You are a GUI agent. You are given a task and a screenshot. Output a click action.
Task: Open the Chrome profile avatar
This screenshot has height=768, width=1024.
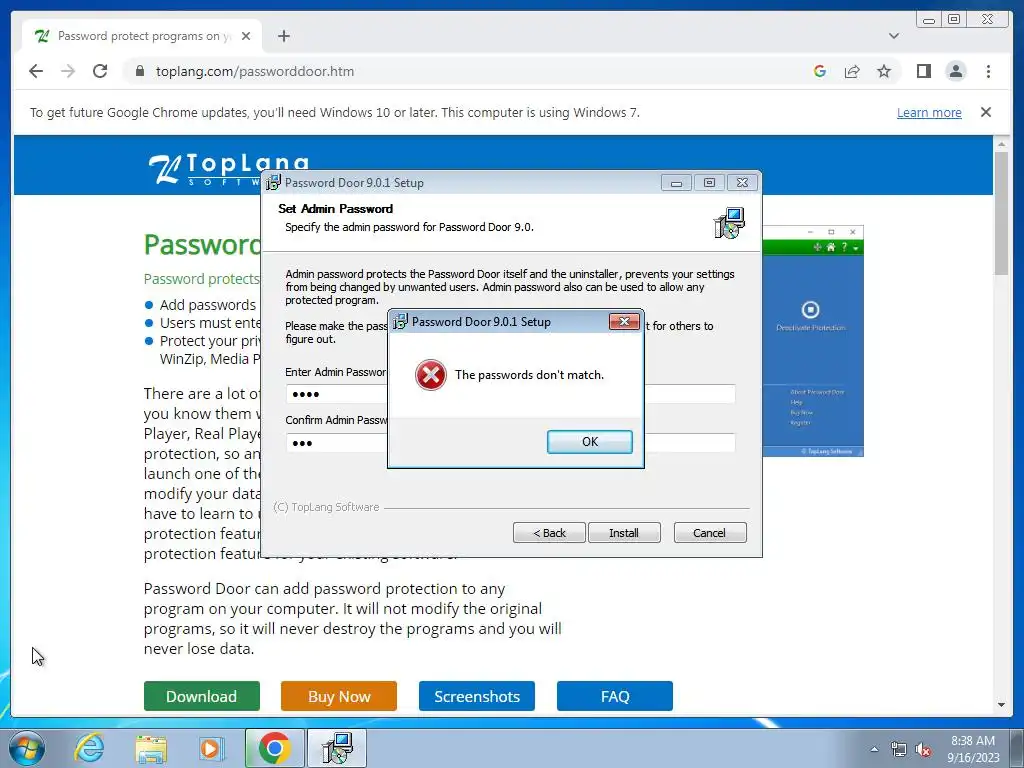tap(955, 71)
